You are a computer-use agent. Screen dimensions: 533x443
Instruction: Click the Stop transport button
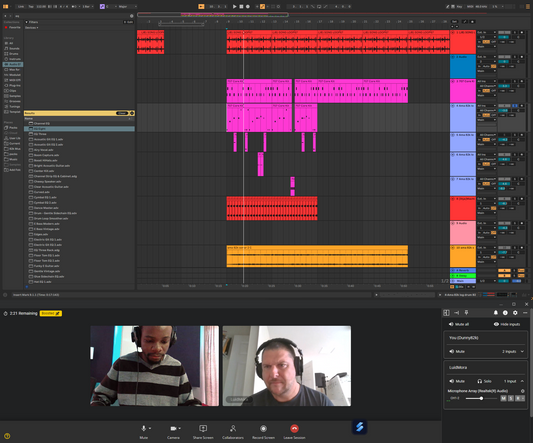pos(241,6)
